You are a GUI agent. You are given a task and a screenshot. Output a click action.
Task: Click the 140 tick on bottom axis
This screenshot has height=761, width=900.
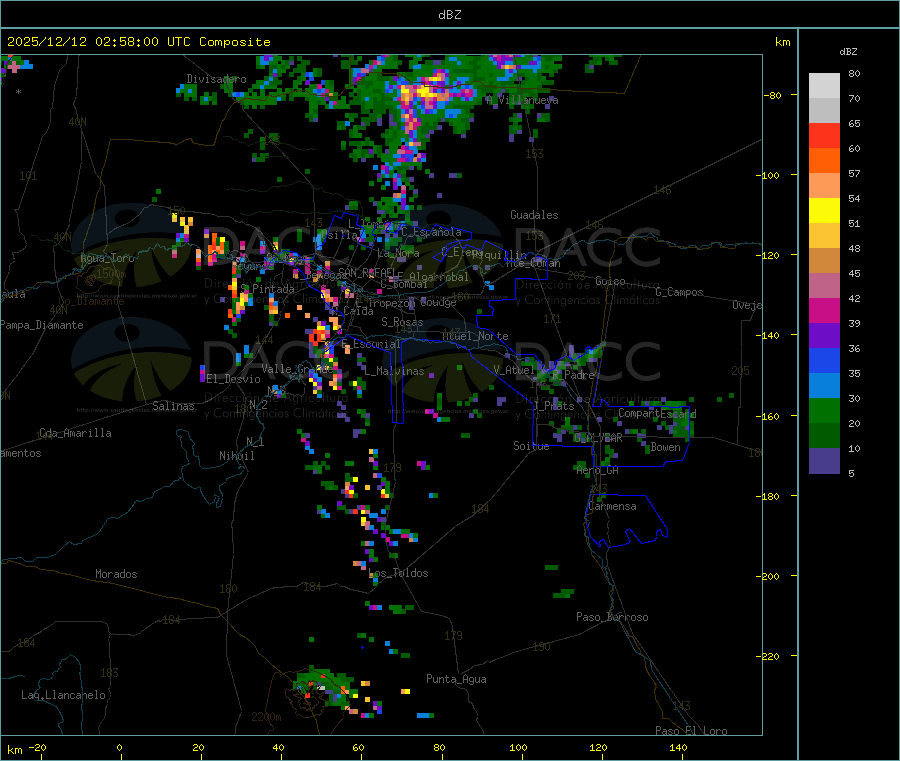pos(678,748)
